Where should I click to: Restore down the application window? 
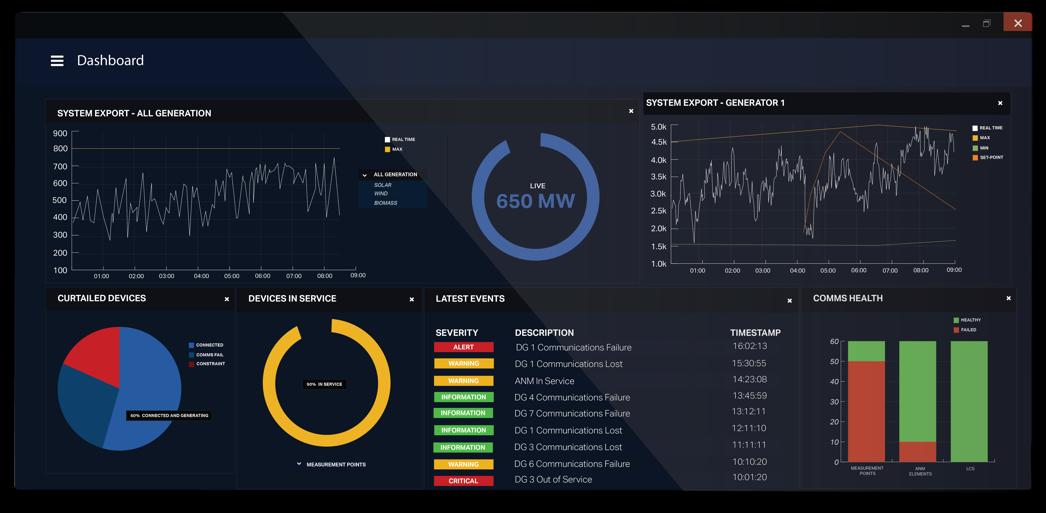pos(987,23)
